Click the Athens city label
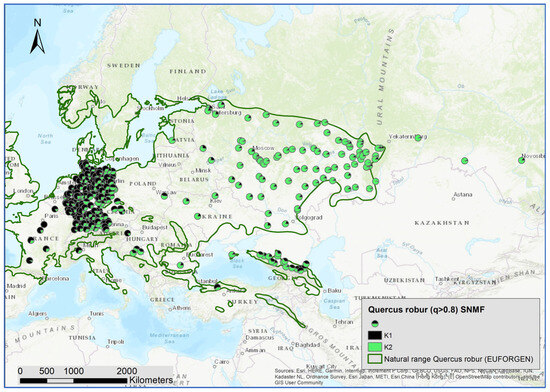This screenshot has height=392, width=550. 181,308
